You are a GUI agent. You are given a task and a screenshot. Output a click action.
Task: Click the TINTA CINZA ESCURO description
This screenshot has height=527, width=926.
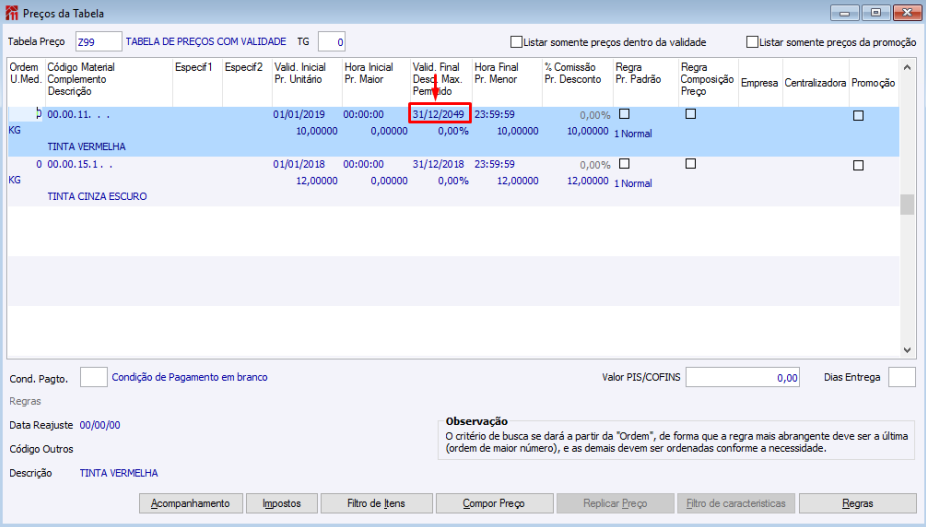click(97, 196)
